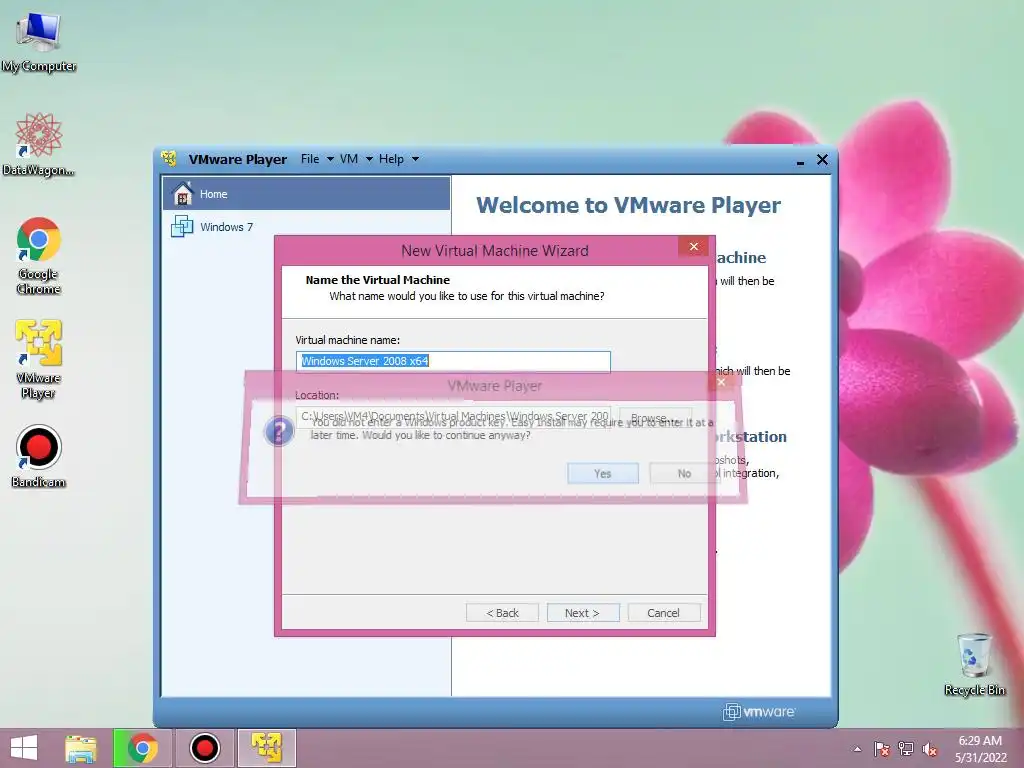Click the Home house icon in sidebar
Image resolution: width=1024 pixels, height=768 pixels.
[182, 193]
